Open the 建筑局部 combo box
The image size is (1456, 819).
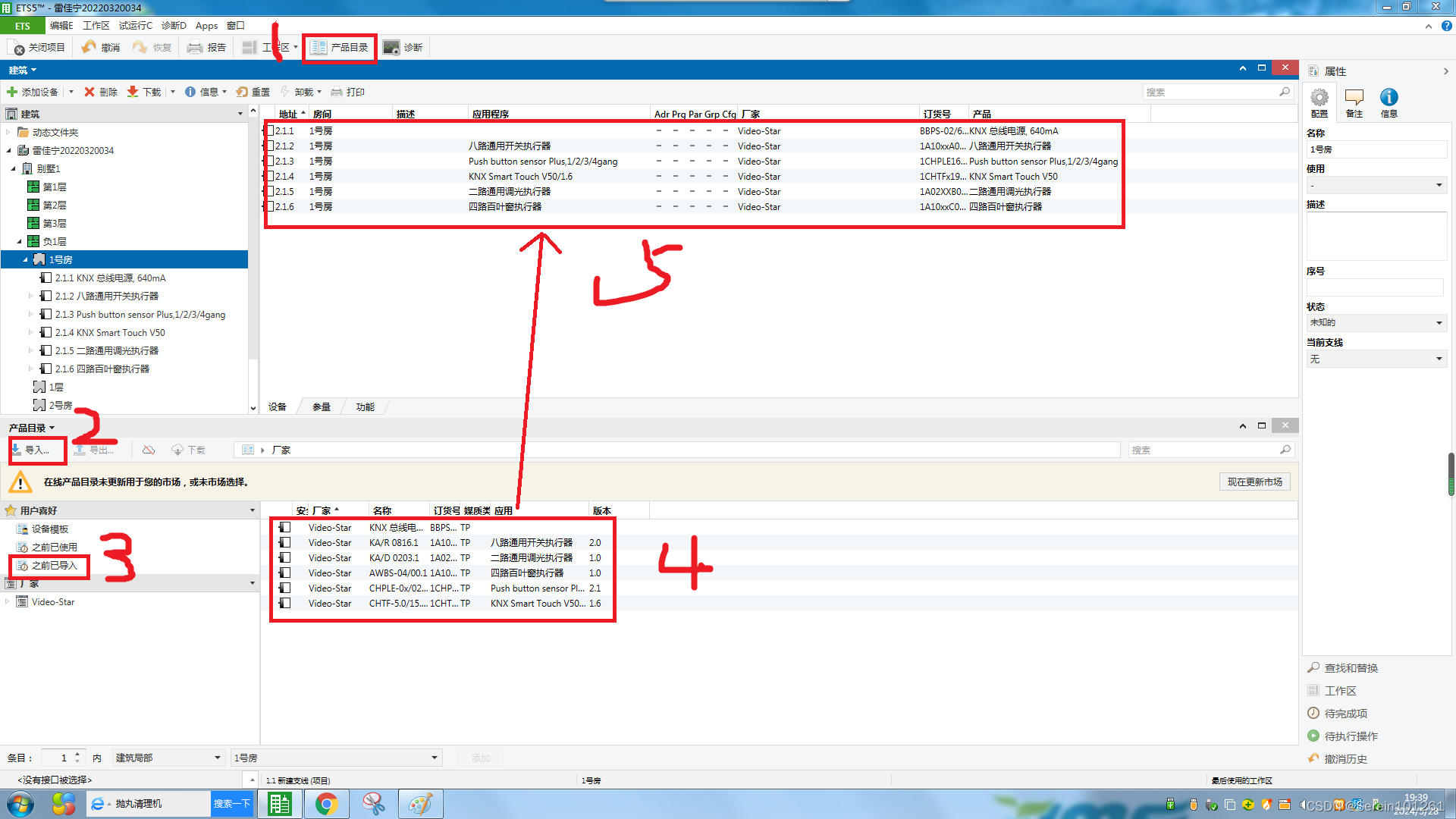coord(168,758)
